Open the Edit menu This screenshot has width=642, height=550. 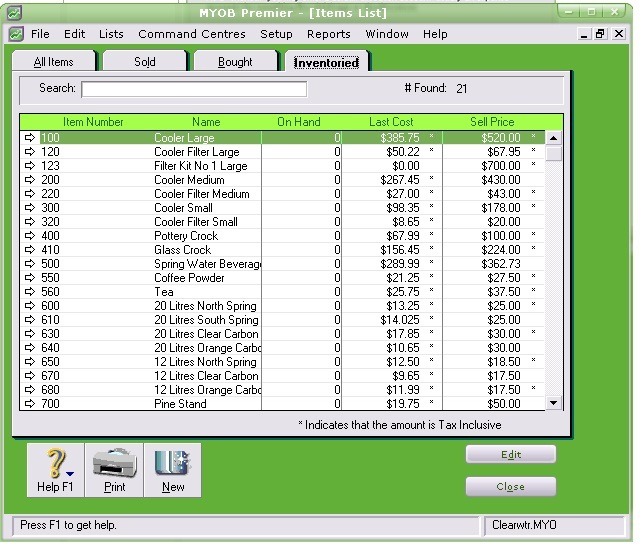coord(74,34)
